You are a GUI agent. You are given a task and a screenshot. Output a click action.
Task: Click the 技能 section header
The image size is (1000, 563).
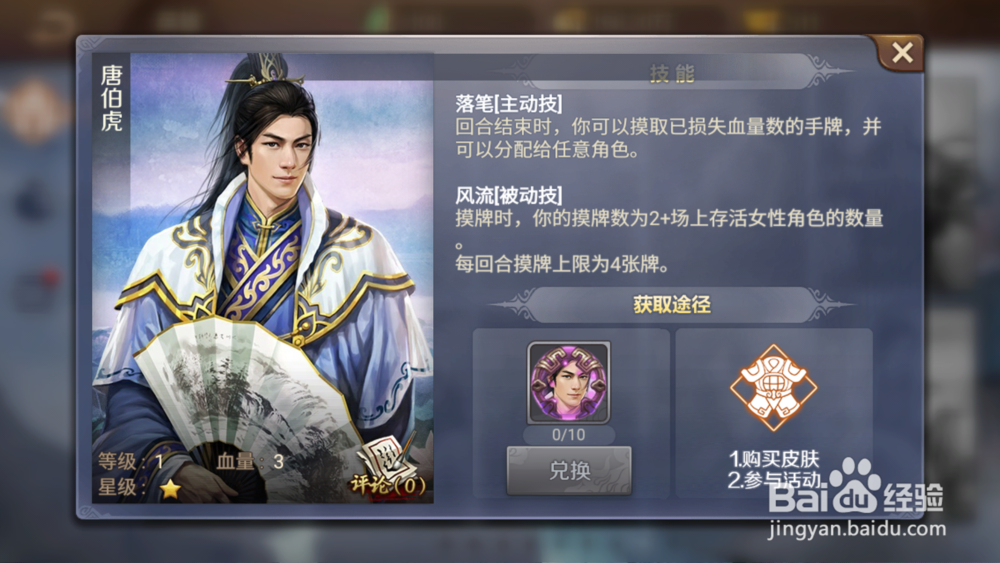coord(672,74)
